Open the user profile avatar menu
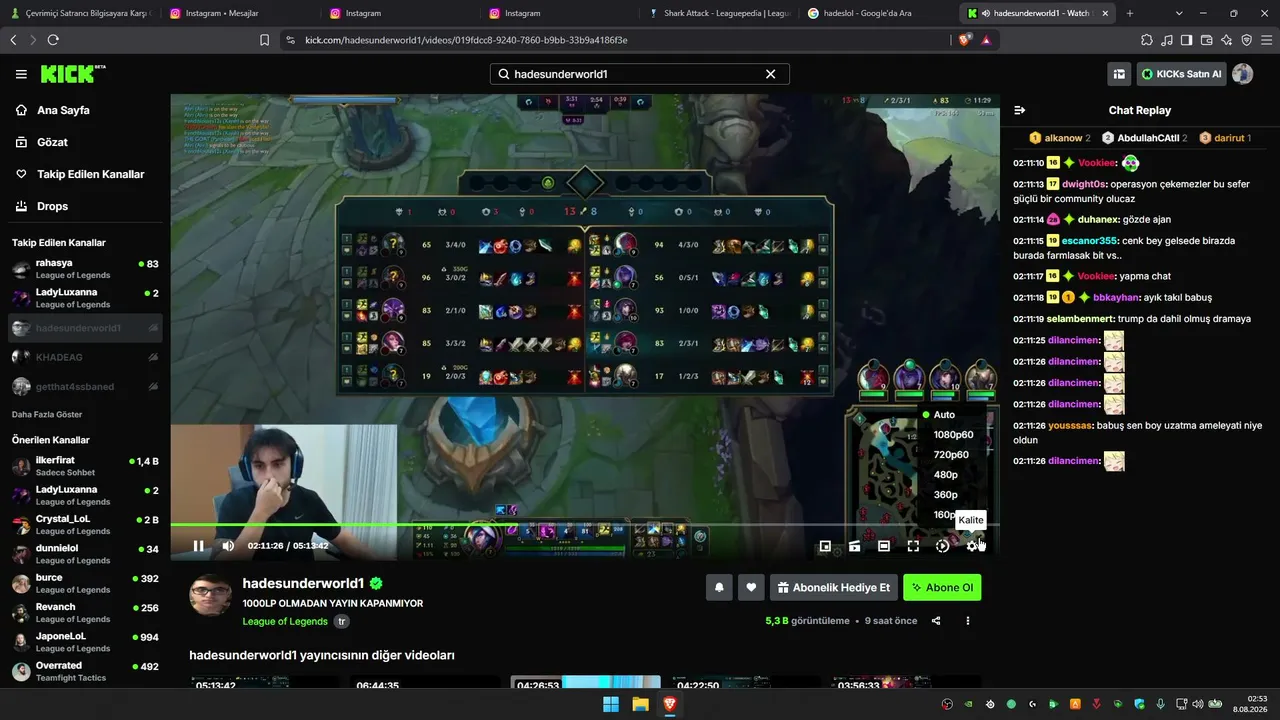Viewport: 1280px width, 720px height. pyautogui.click(x=1243, y=74)
